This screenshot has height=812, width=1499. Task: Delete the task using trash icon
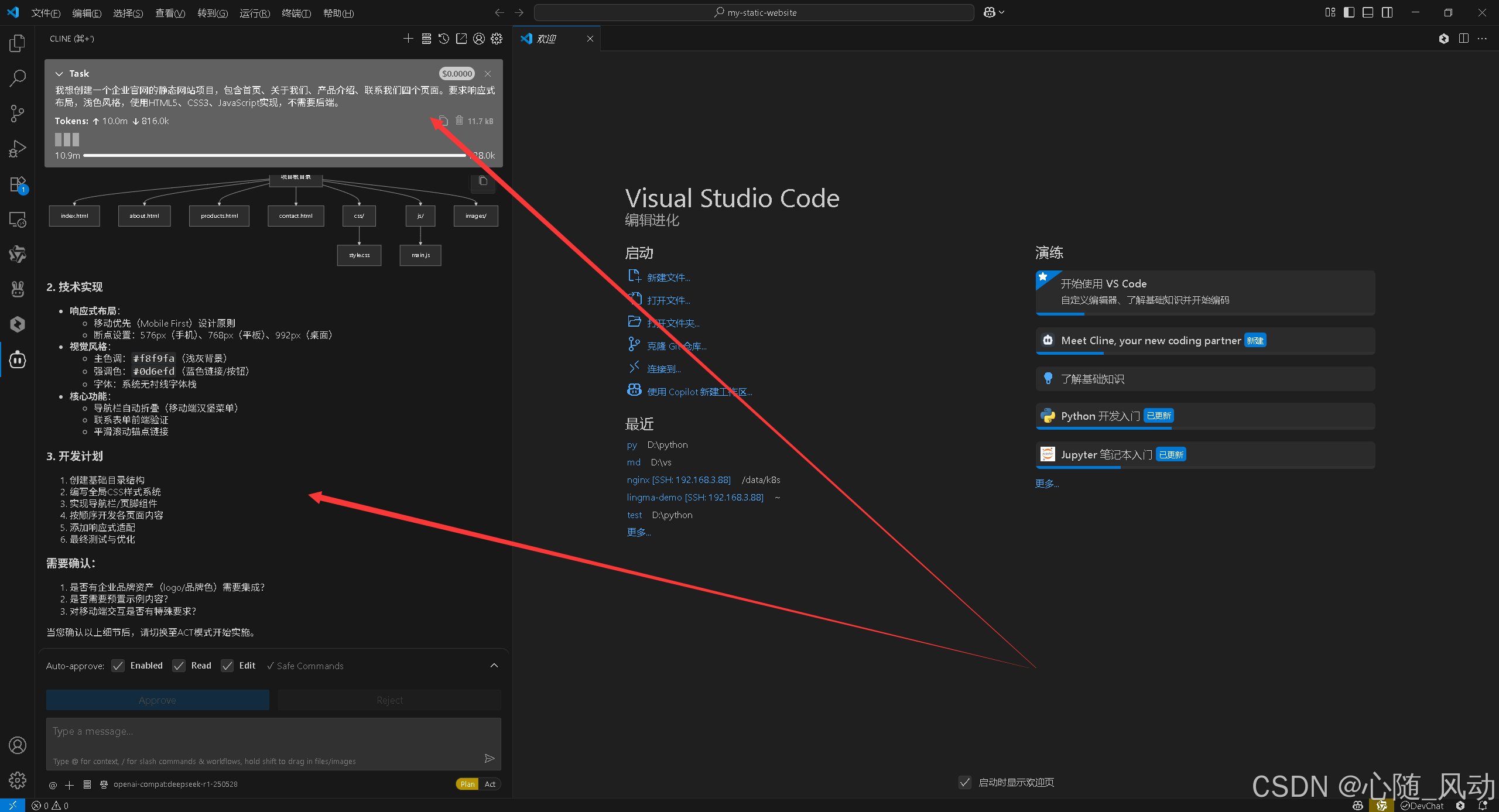459,121
